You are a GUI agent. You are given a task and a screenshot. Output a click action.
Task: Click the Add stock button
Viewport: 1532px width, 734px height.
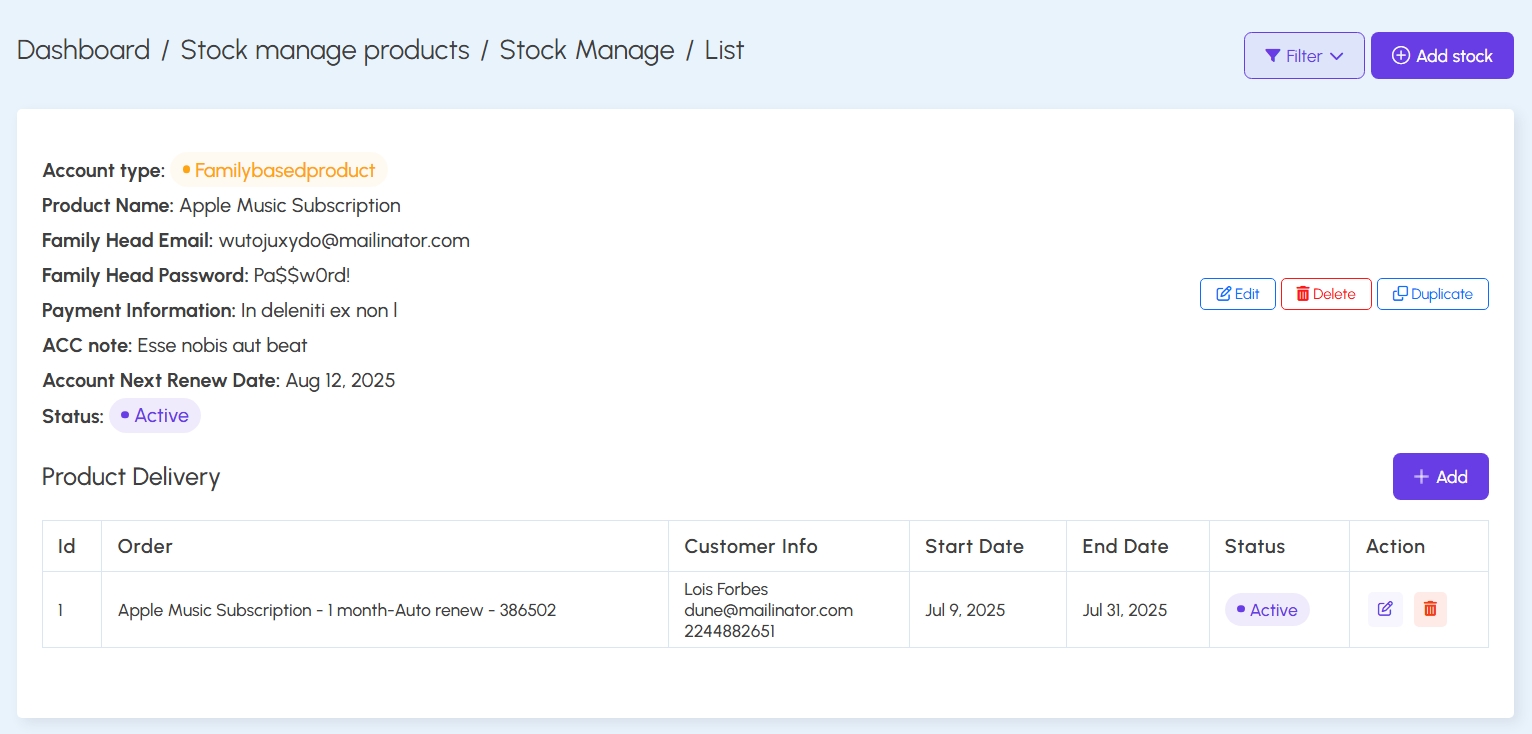point(1442,56)
